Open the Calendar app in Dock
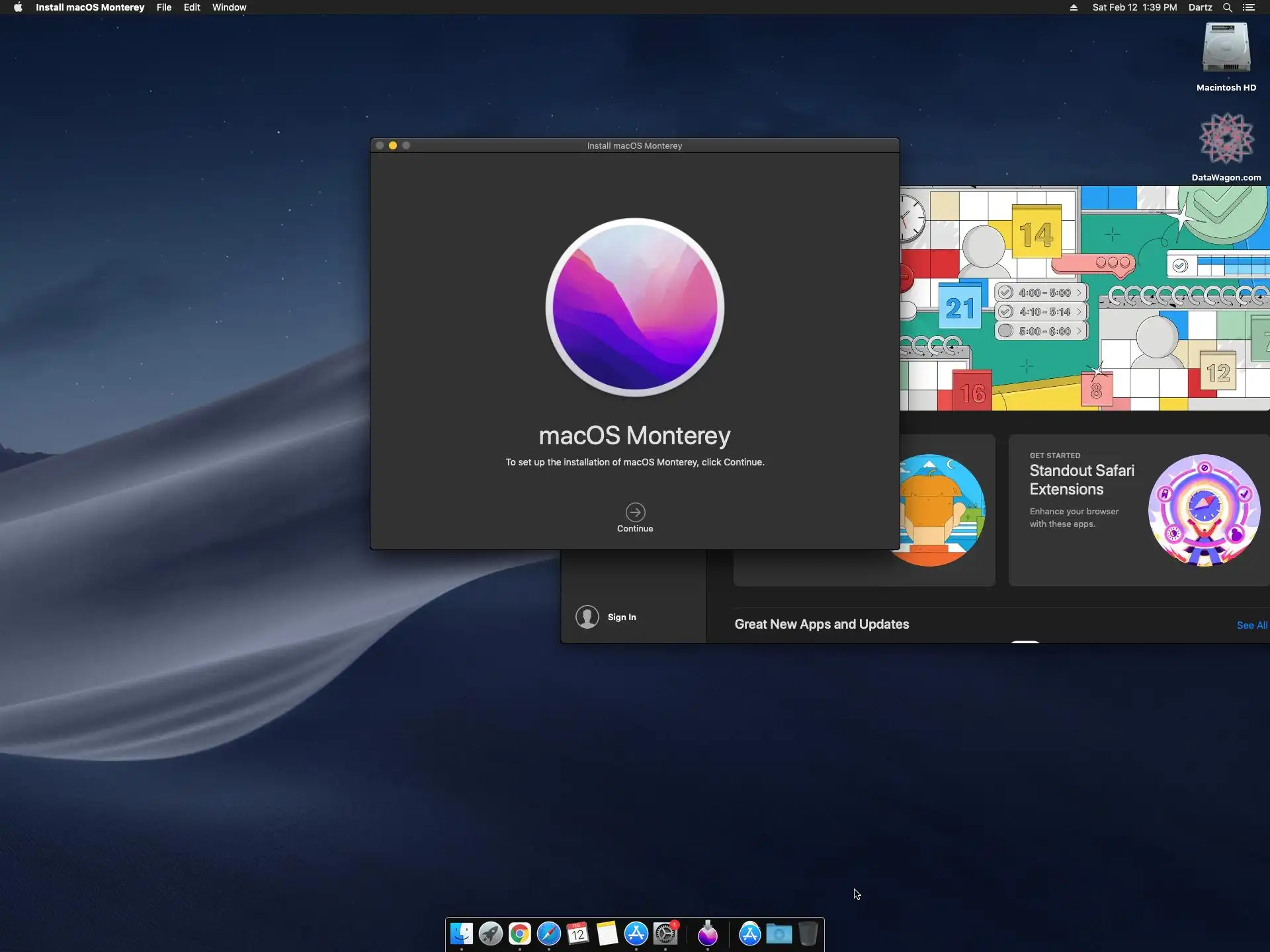Image resolution: width=1270 pixels, height=952 pixels. click(578, 933)
